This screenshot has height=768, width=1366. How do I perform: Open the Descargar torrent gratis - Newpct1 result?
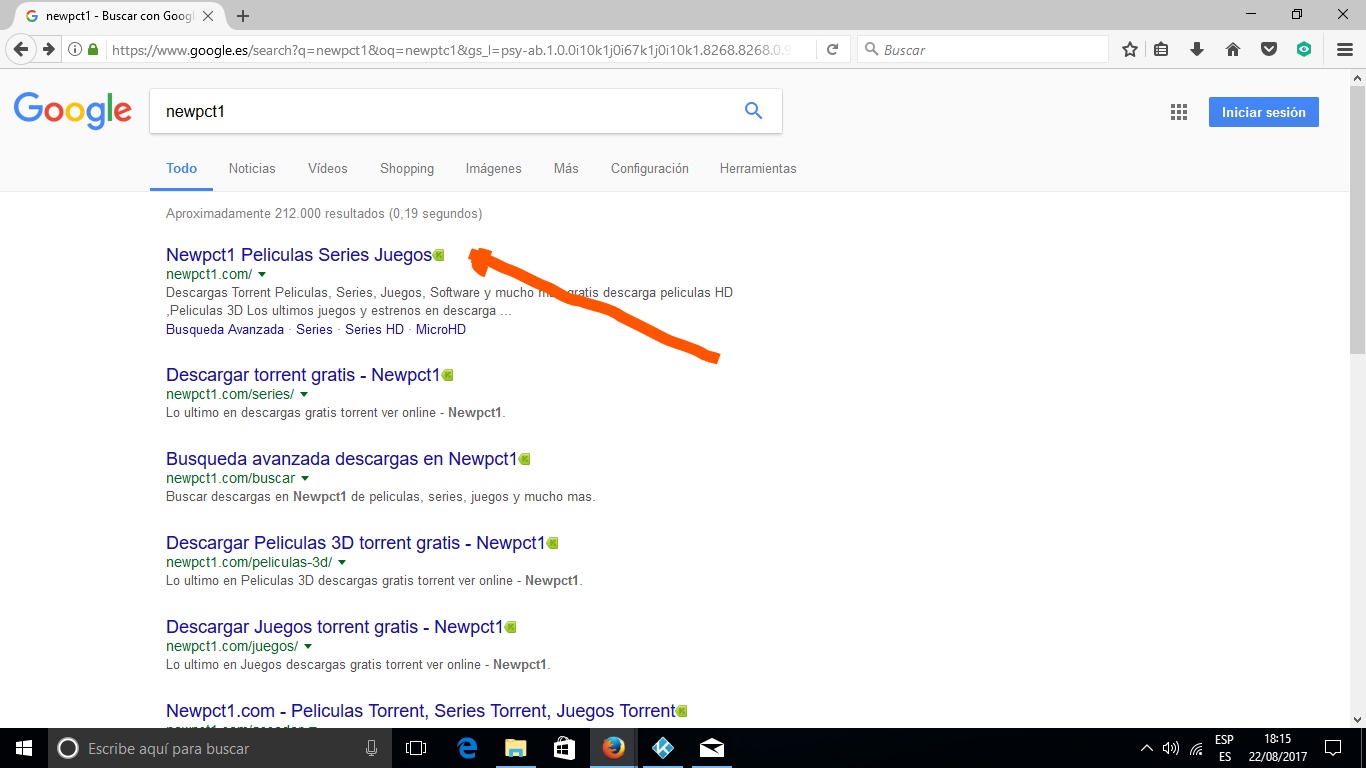[x=303, y=375]
